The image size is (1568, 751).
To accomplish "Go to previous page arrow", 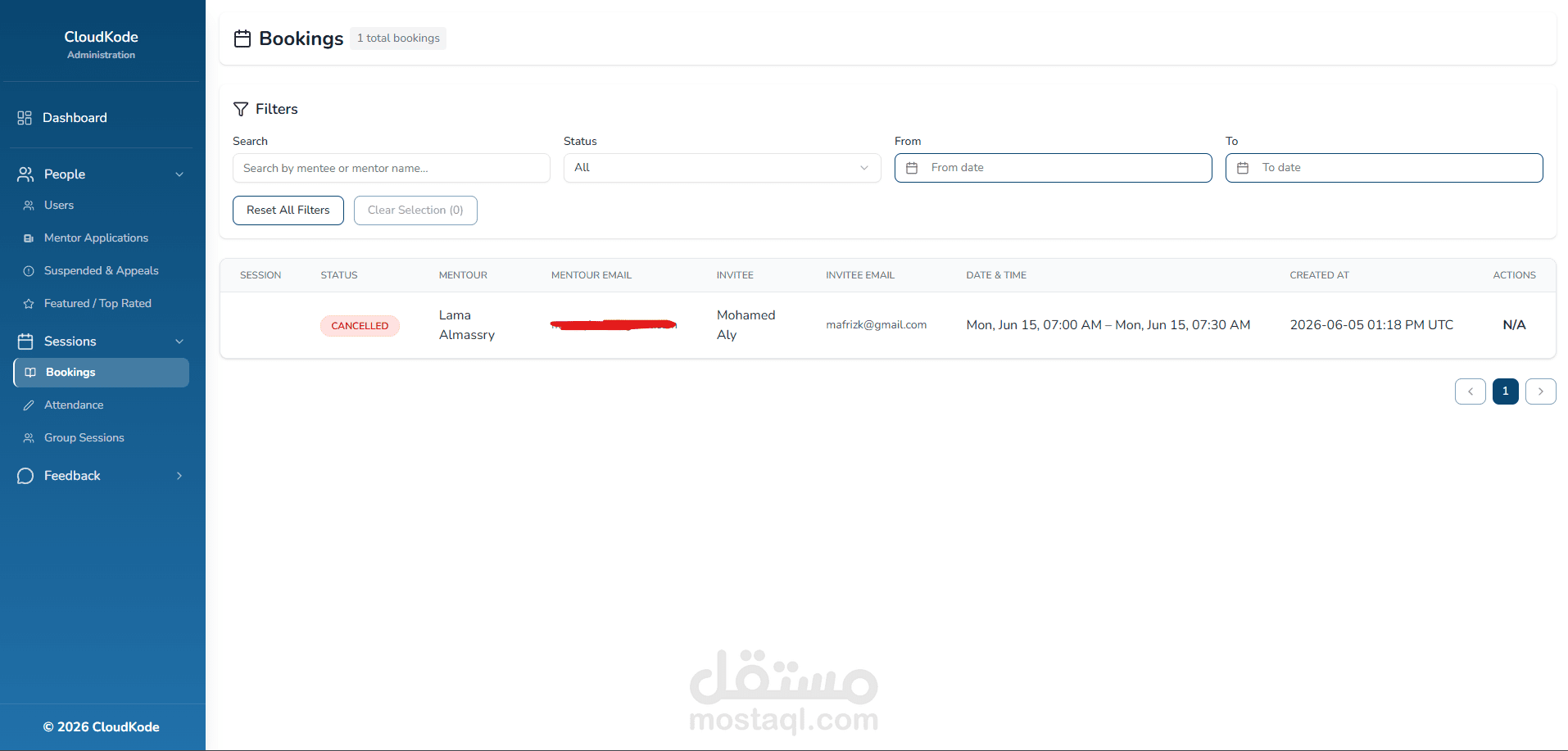I will click(x=1471, y=391).
